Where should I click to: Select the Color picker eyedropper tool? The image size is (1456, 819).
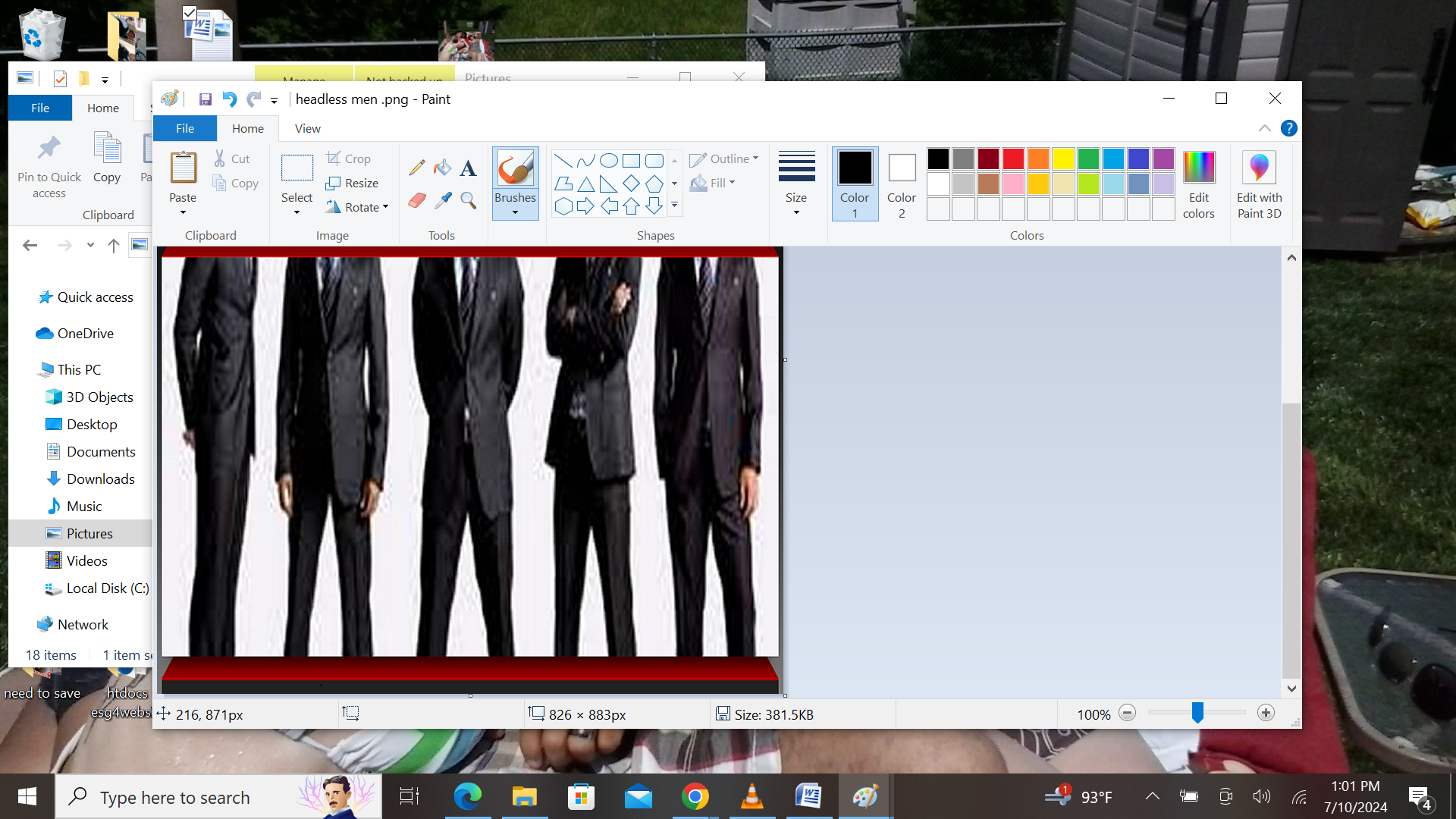[x=443, y=200]
